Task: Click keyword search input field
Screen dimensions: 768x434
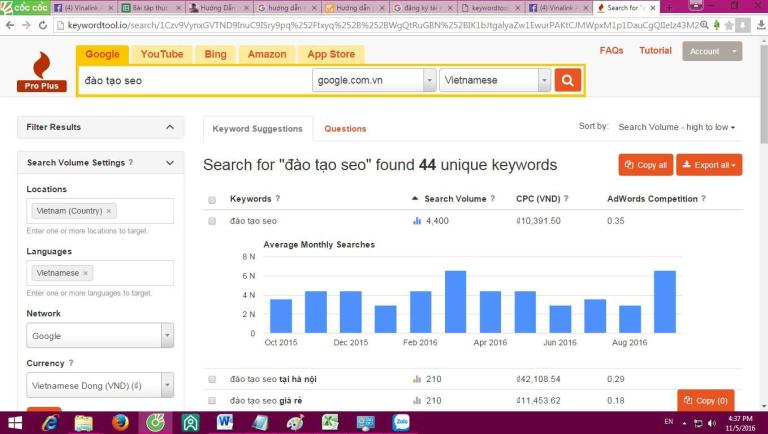Action: 195,80
